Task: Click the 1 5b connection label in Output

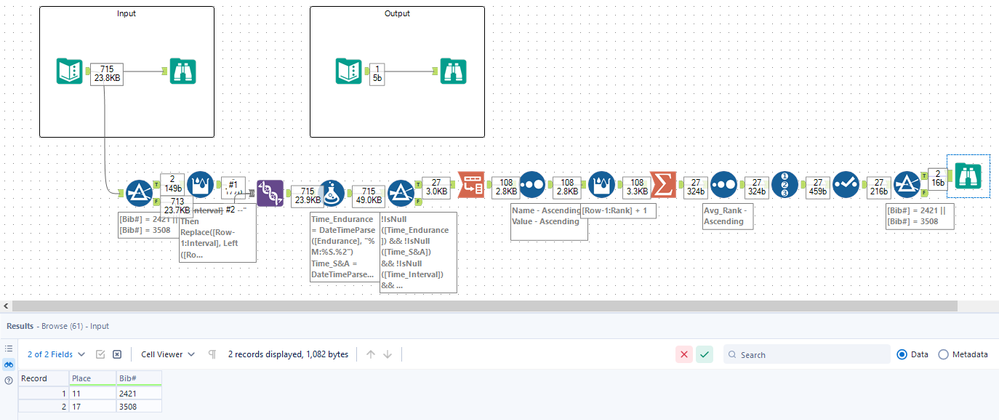Action: point(375,74)
